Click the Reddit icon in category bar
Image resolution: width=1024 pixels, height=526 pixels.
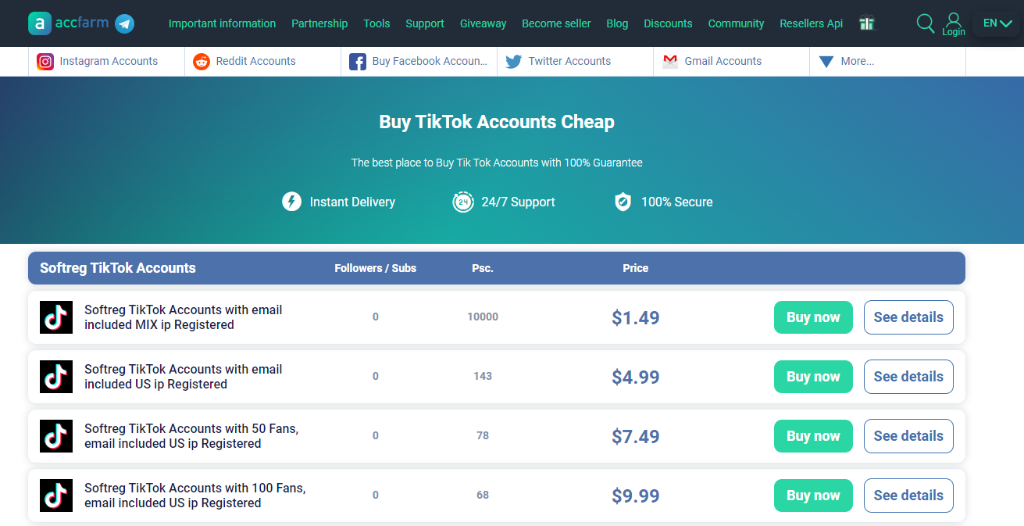(201, 61)
